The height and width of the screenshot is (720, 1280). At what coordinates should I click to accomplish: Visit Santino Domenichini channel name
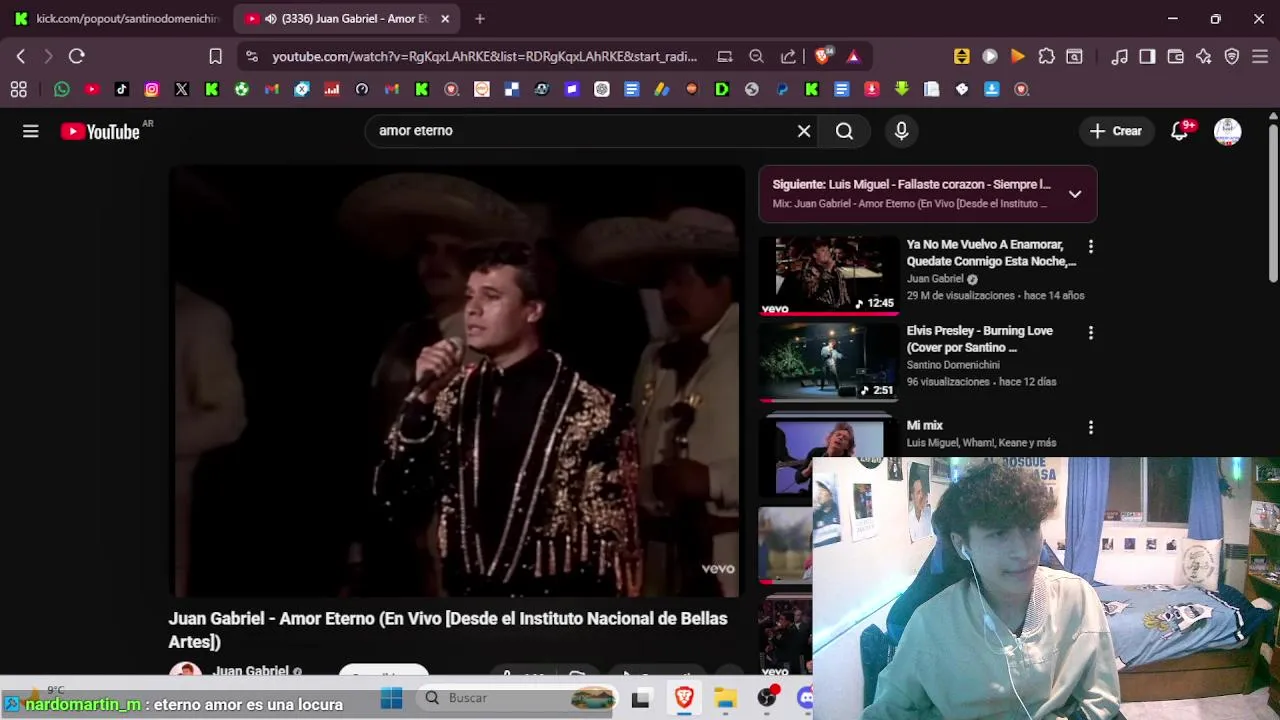click(x=953, y=365)
